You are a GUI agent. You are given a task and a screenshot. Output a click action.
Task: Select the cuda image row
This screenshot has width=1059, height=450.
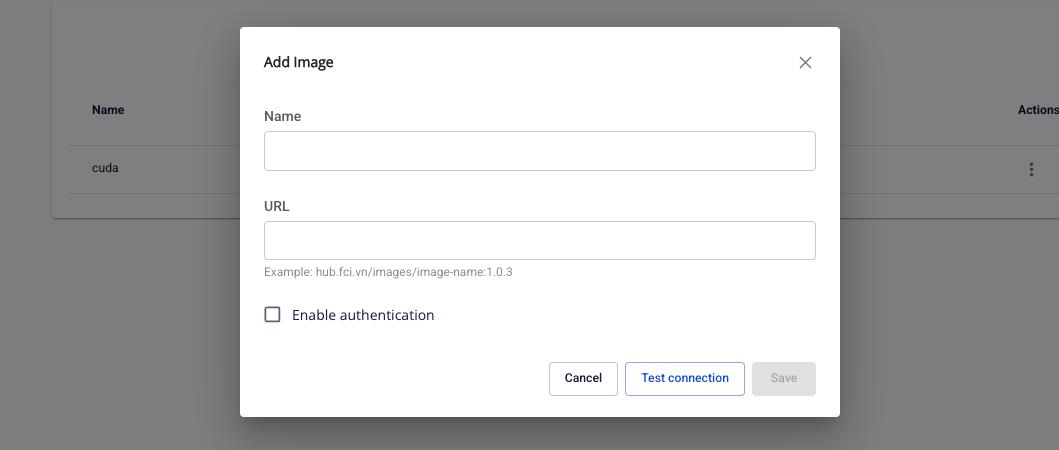pos(105,168)
